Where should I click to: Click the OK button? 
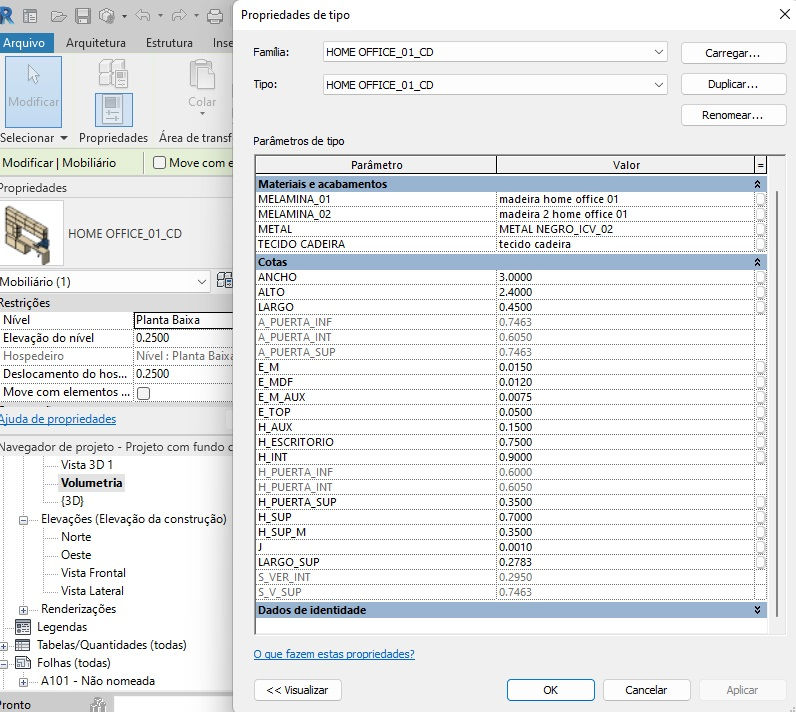pyautogui.click(x=550, y=690)
